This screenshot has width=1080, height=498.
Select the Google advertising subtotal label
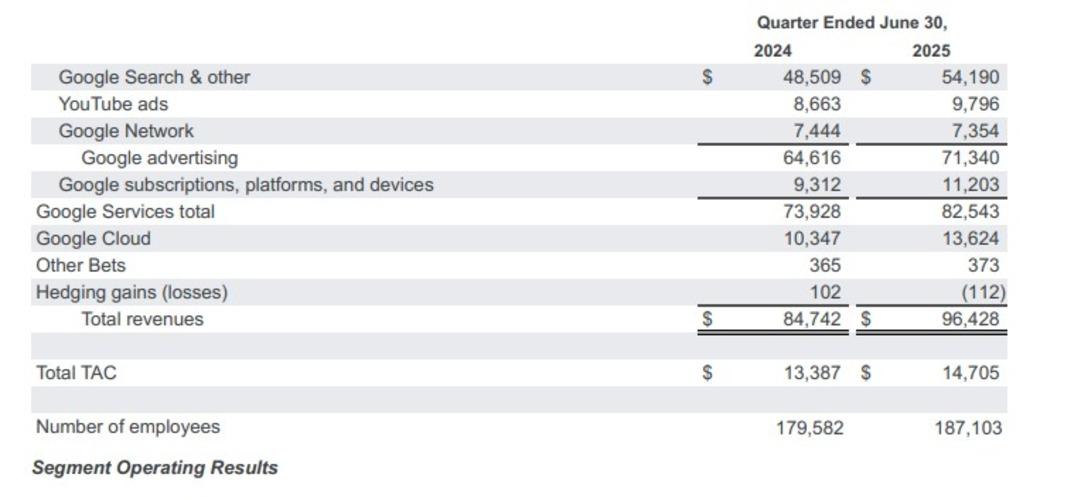tap(159, 158)
